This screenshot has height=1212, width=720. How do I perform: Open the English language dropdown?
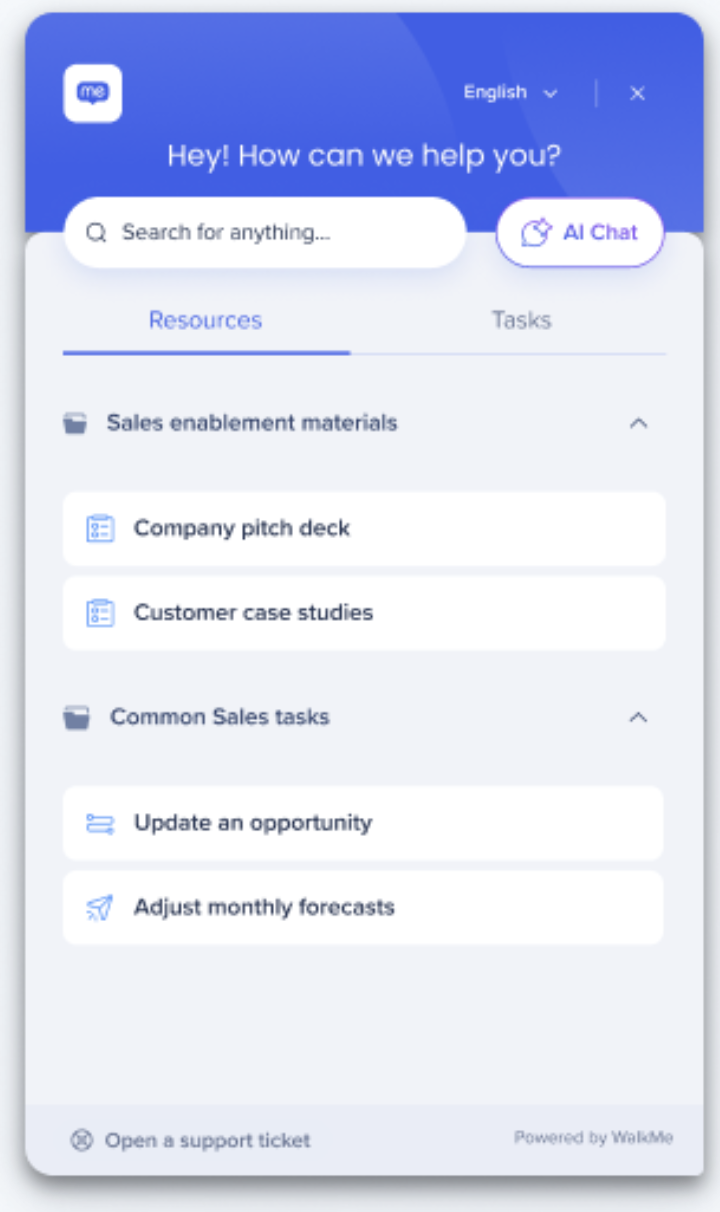pos(510,92)
